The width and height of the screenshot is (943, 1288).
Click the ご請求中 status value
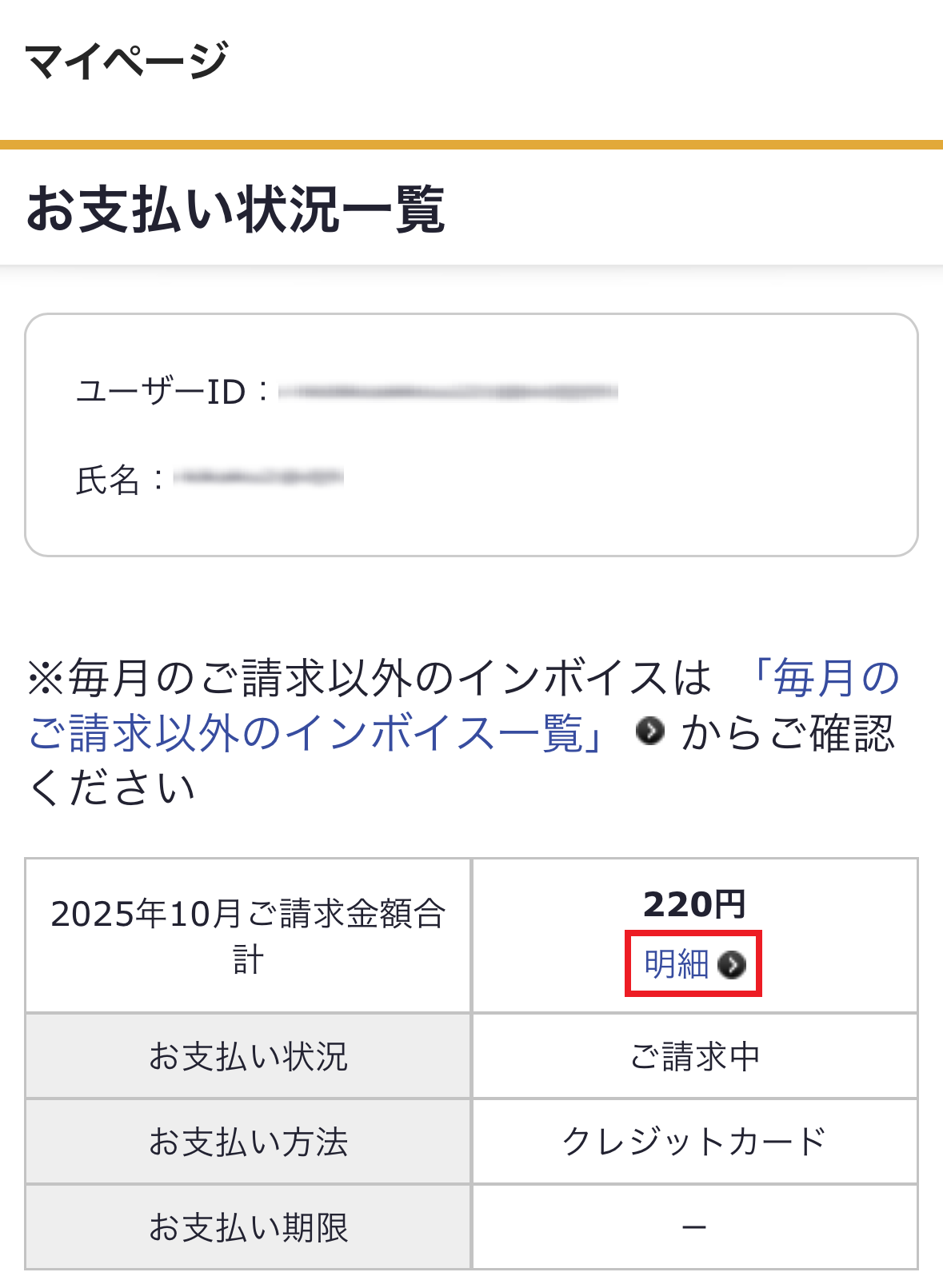pyautogui.click(x=694, y=1056)
